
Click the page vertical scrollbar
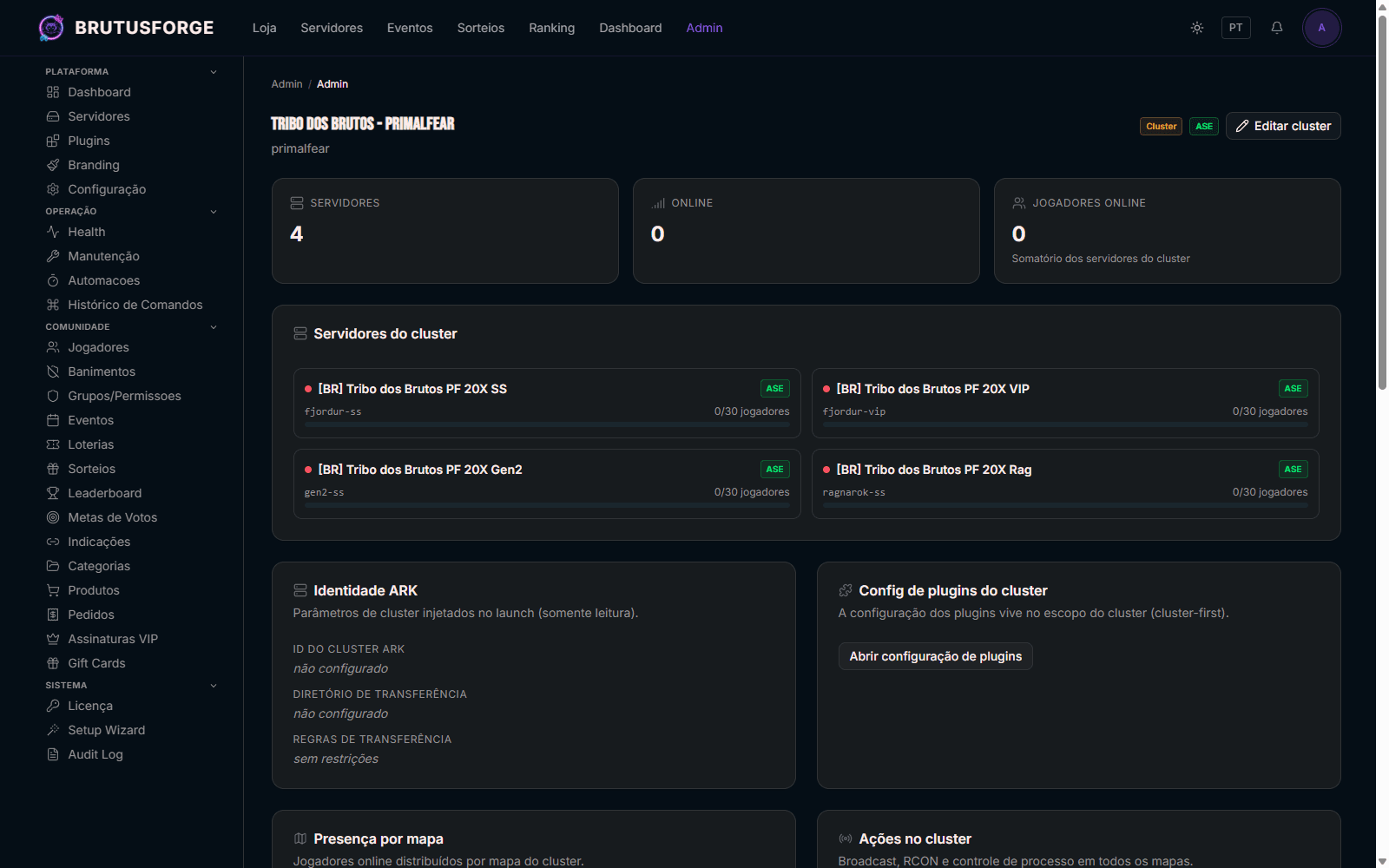tap(1382, 201)
